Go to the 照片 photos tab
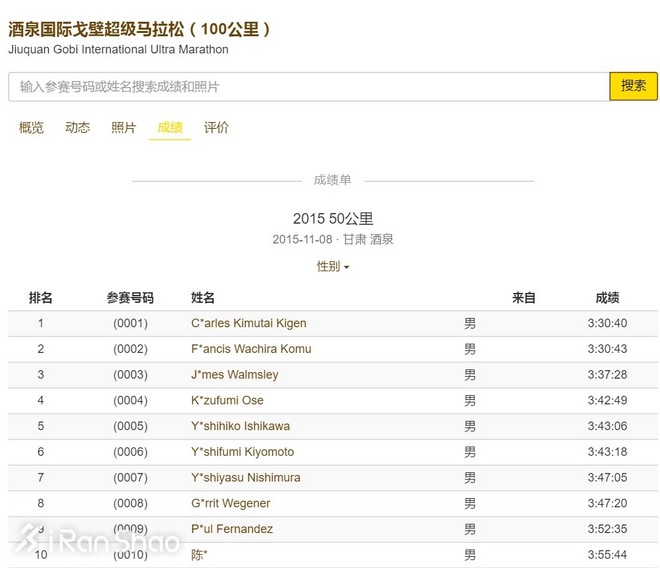This screenshot has height=568, width=660. coord(124,128)
